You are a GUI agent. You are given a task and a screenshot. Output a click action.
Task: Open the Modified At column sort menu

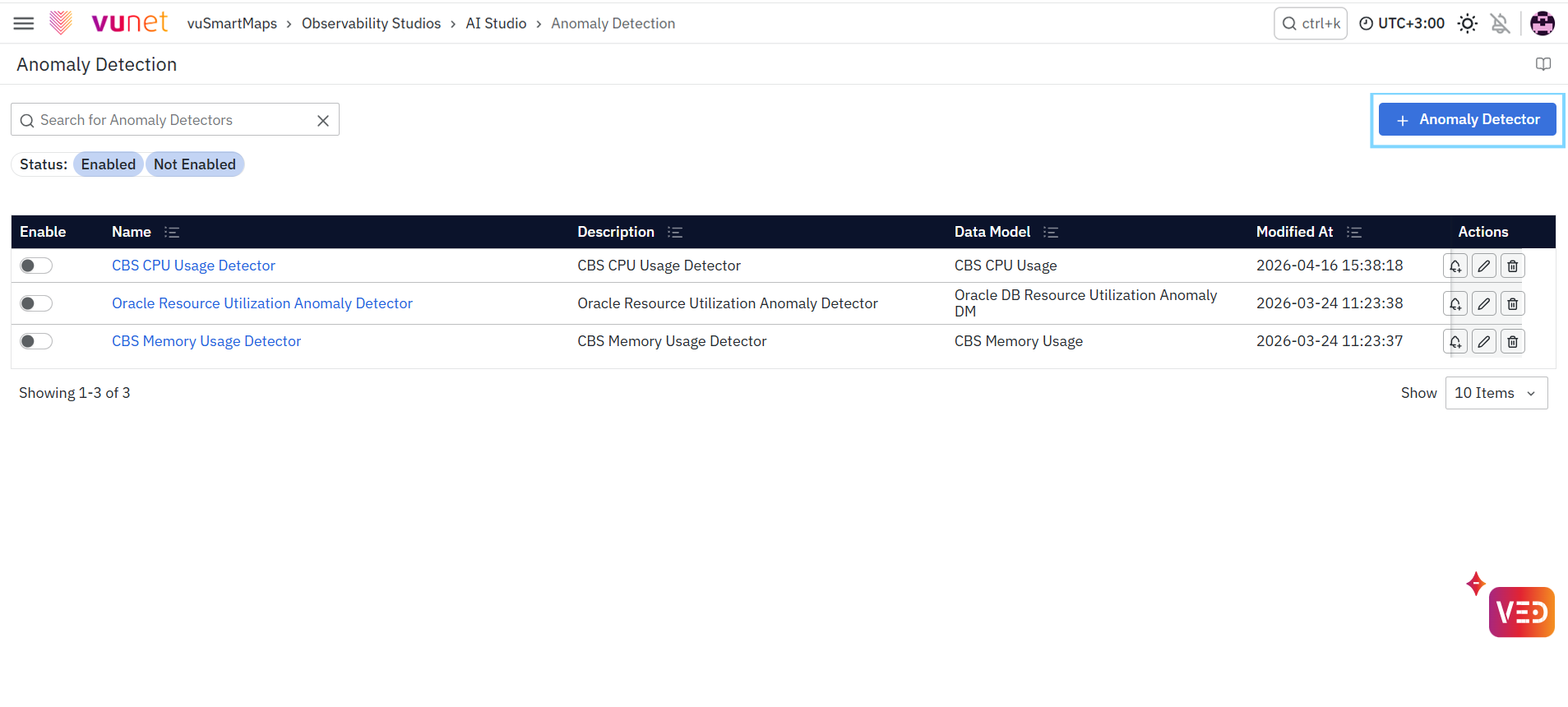click(1354, 232)
